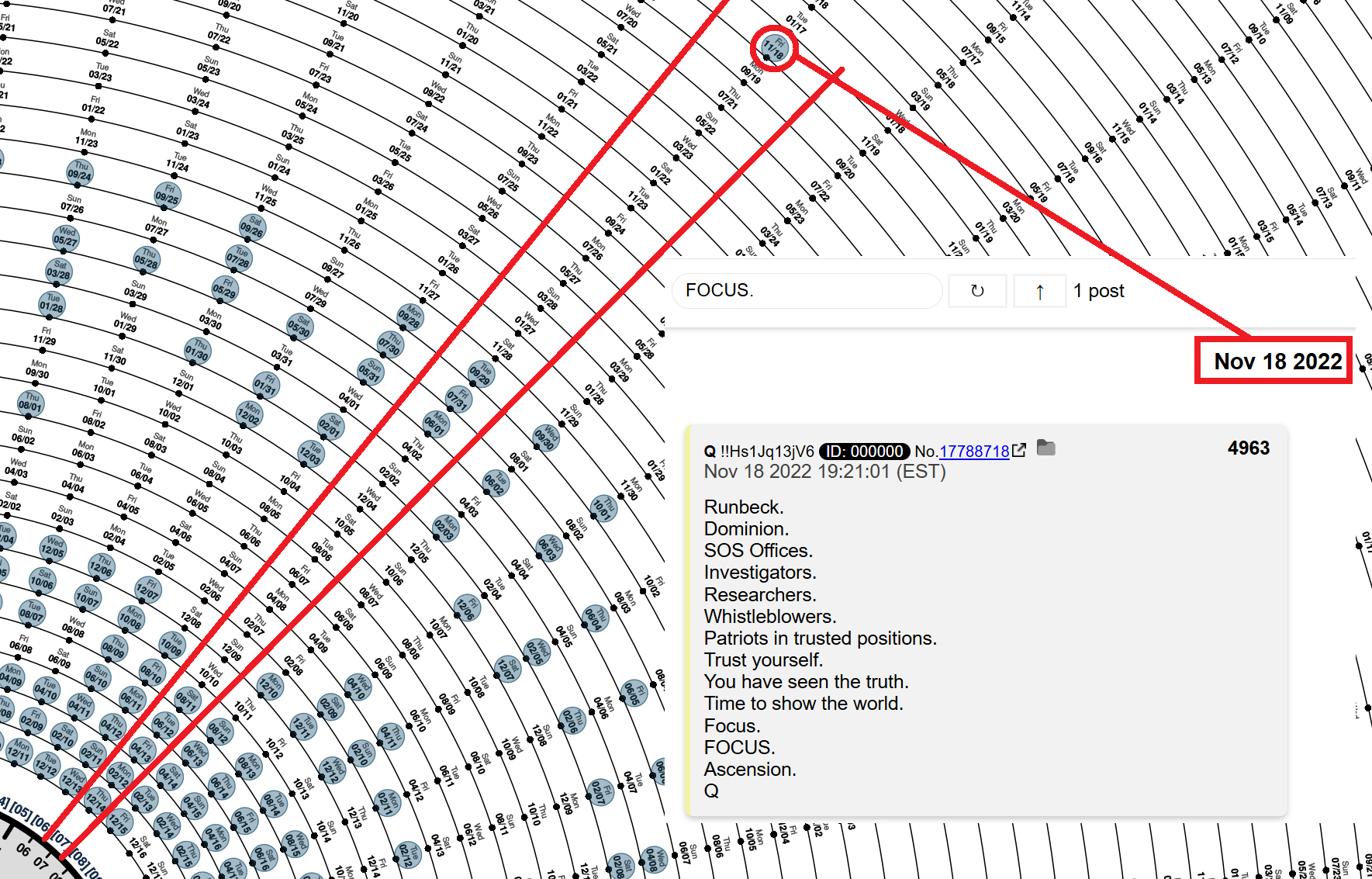This screenshot has height=879, width=1372.
Task: Select the Wed 05/27 highlighted marker
Action: pyautogui.click(x=66, y=237)
